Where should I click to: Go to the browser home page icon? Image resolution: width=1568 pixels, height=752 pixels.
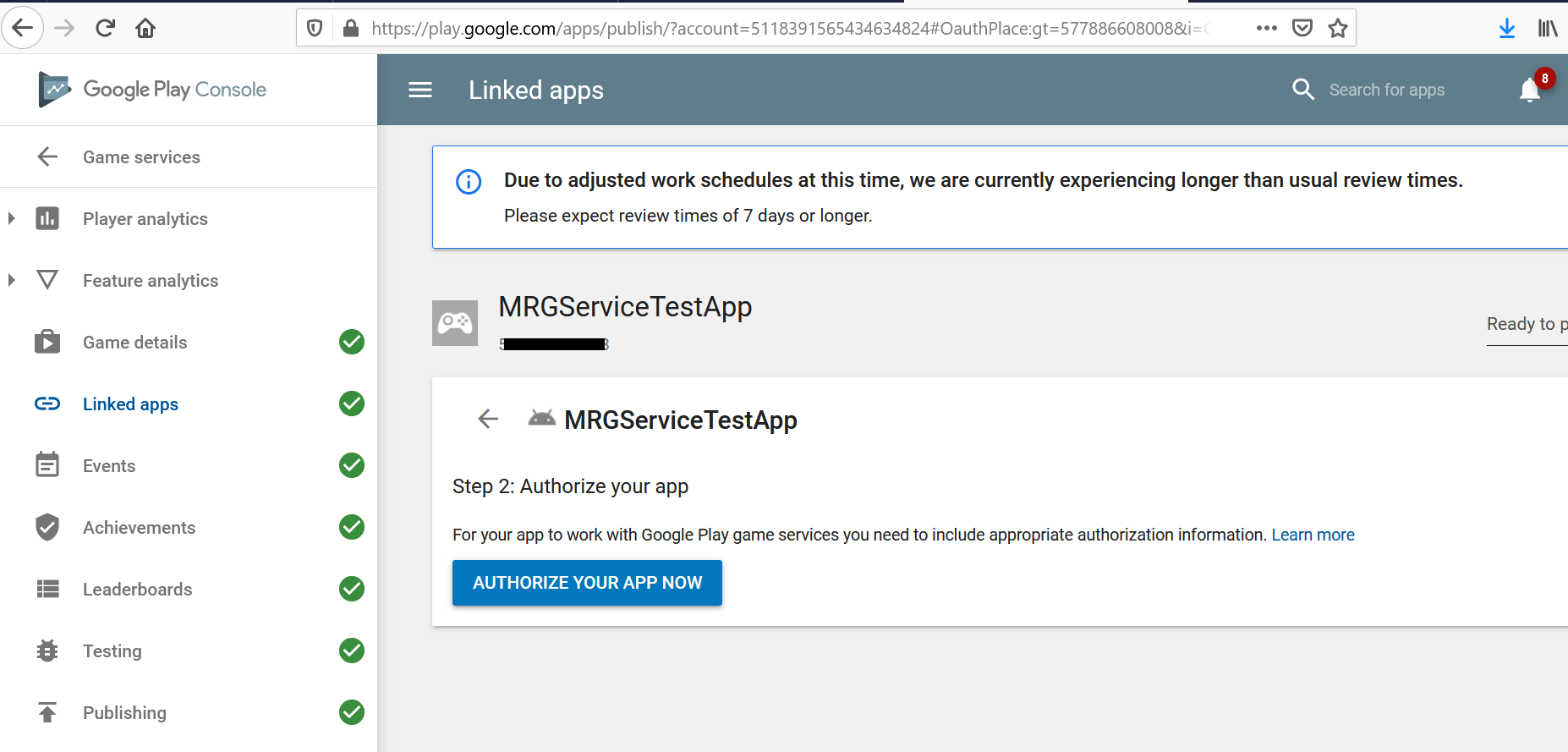tap(145, 29)
